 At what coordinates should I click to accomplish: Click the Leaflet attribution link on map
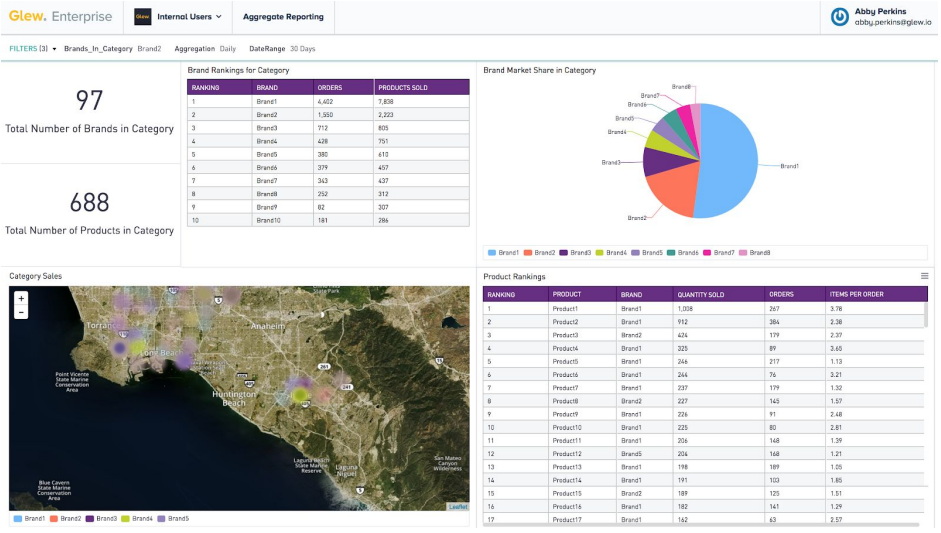click(x=457, y=507)
